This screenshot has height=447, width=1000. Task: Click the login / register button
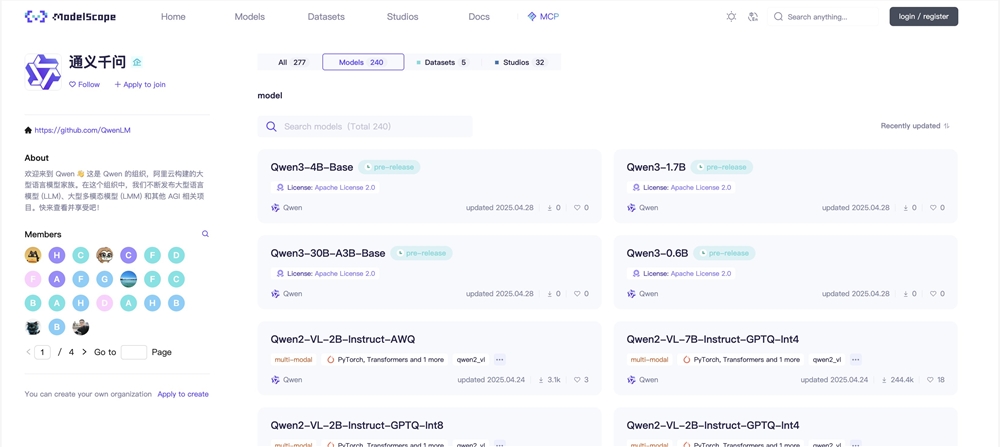click(923, 17)
